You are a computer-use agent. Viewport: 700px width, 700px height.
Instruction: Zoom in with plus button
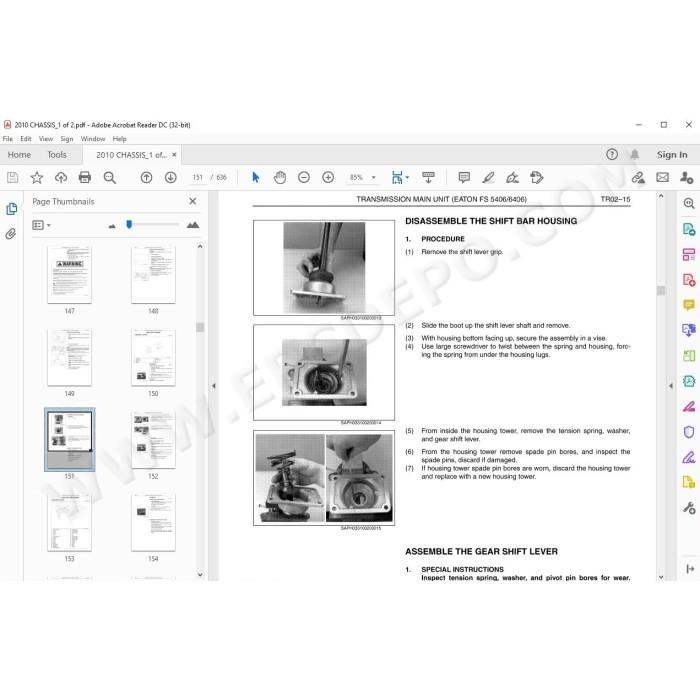pyautogui.click(x=328, y=178)
